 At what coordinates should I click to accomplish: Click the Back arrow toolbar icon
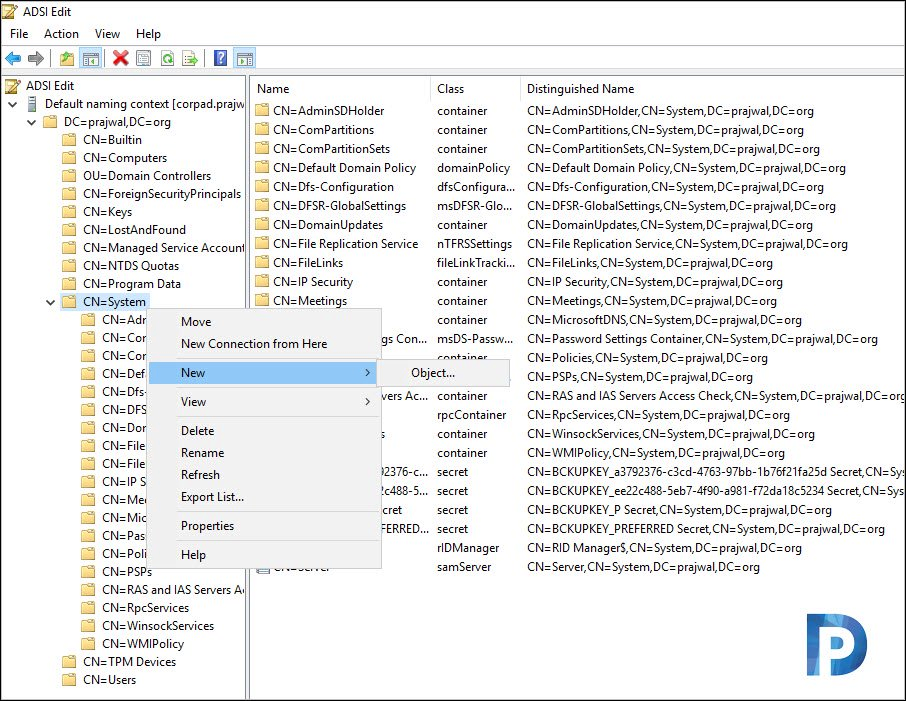point(13,58)
